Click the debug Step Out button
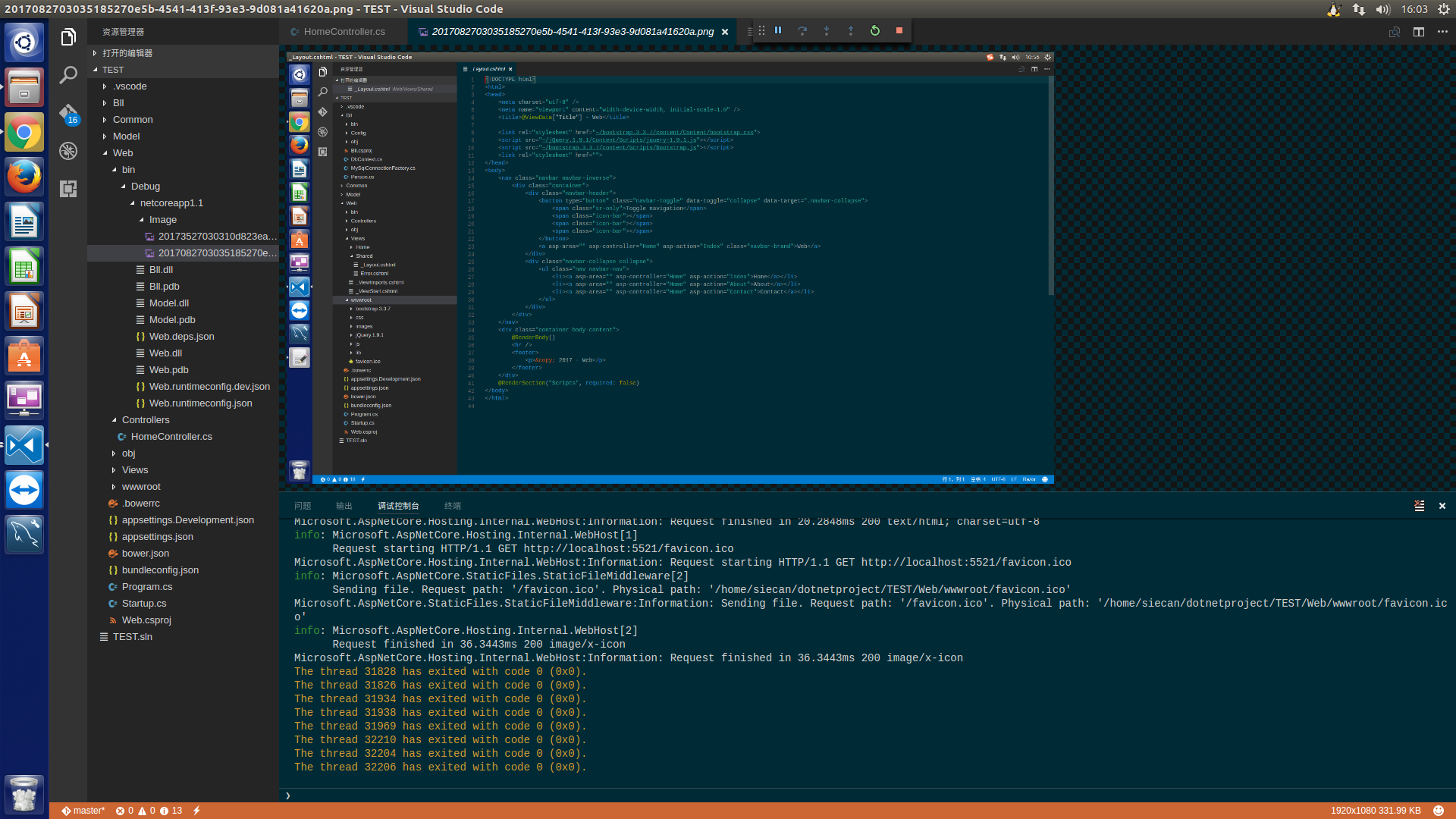Image resolution: width=1456 pixels, height=819 pixels. coord(851,31)
